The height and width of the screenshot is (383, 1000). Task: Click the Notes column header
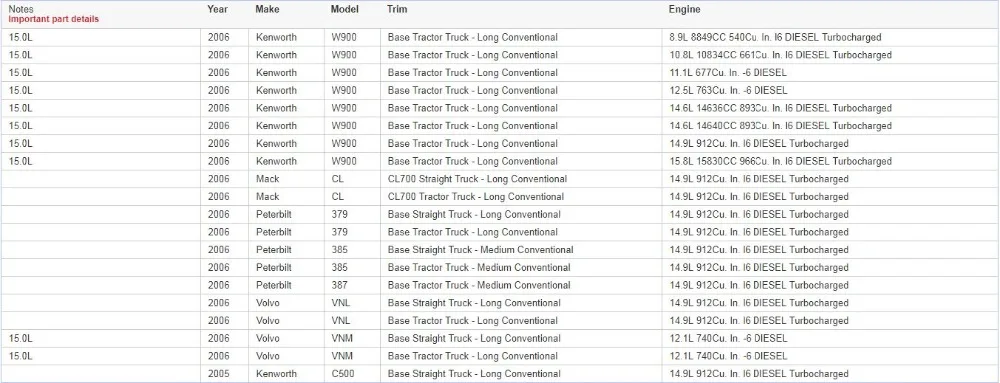(x=21, y=10)
